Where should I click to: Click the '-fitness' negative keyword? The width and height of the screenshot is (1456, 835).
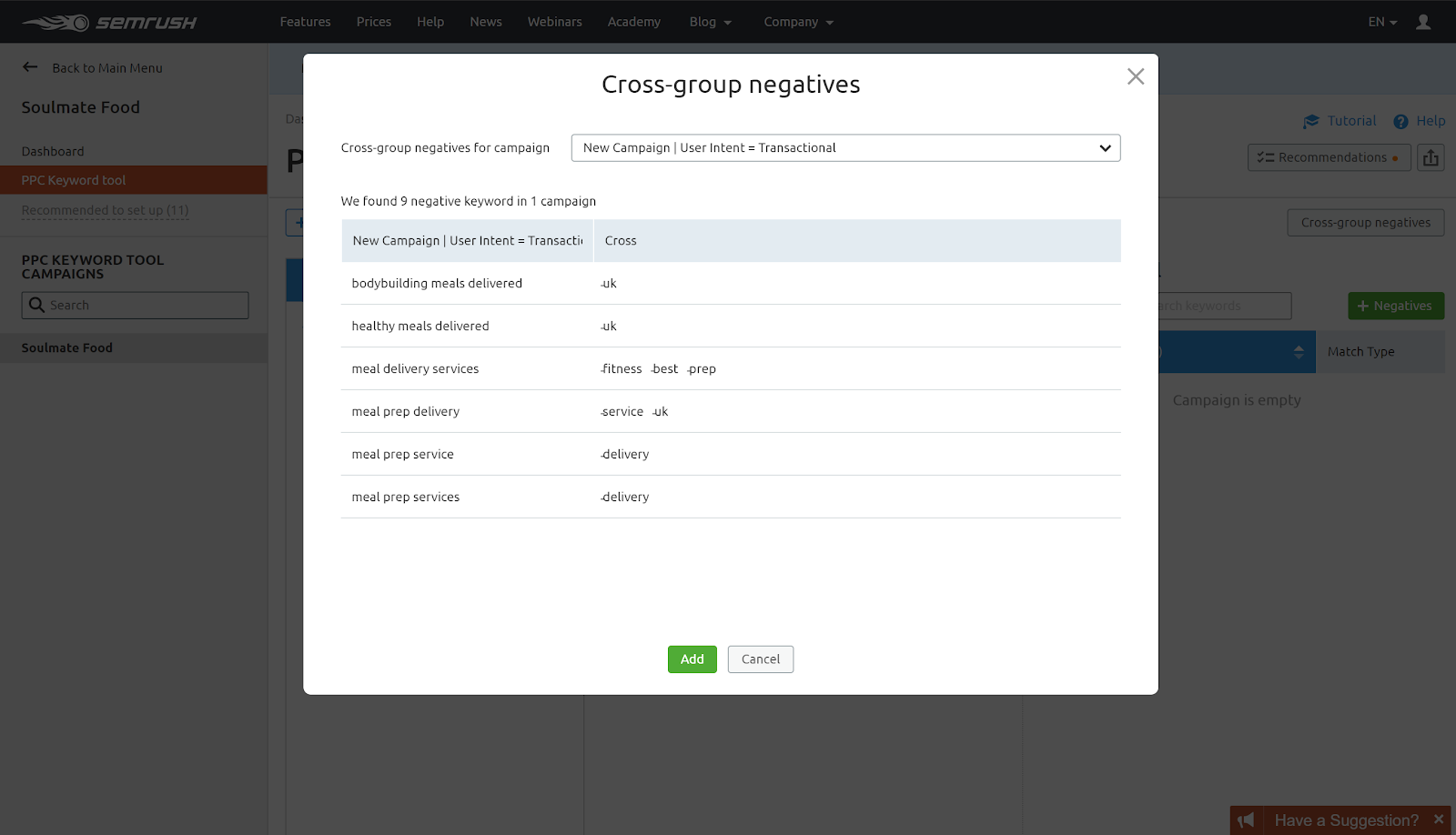click(x=622, y=369)
